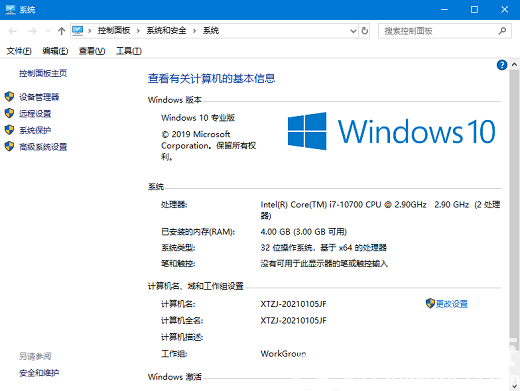The width and height of the screenshot is (520, 391).
Task: Click the blue help question mark icon
Action: (x=502, y=65)
